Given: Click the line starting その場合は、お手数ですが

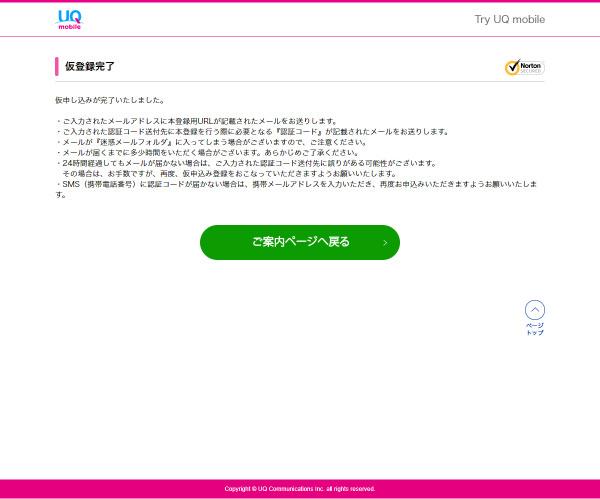Looking at the screenshot, I should [x=230, y=174].
